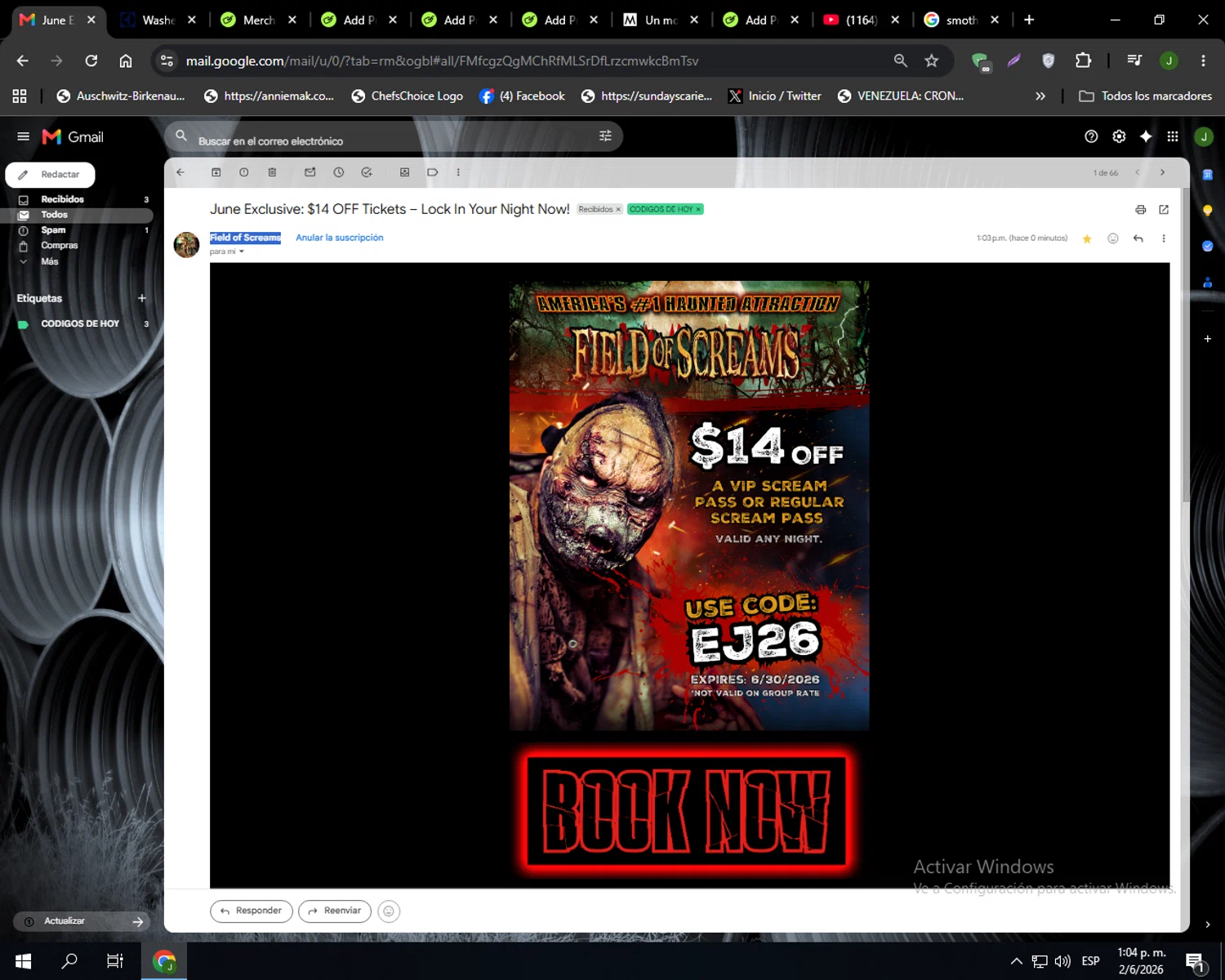Open more toolbar options for the email
The image size is (1225, 980).
pos(458,172)
